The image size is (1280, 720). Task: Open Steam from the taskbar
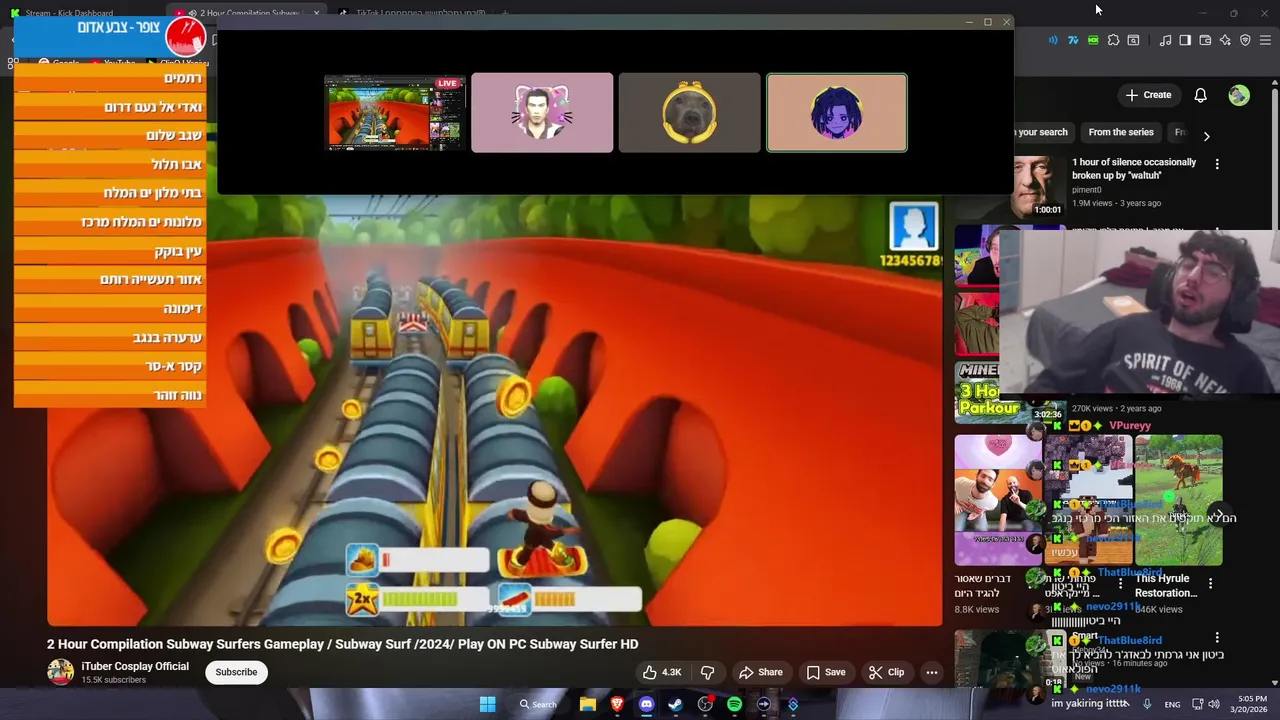click(675, 704)
